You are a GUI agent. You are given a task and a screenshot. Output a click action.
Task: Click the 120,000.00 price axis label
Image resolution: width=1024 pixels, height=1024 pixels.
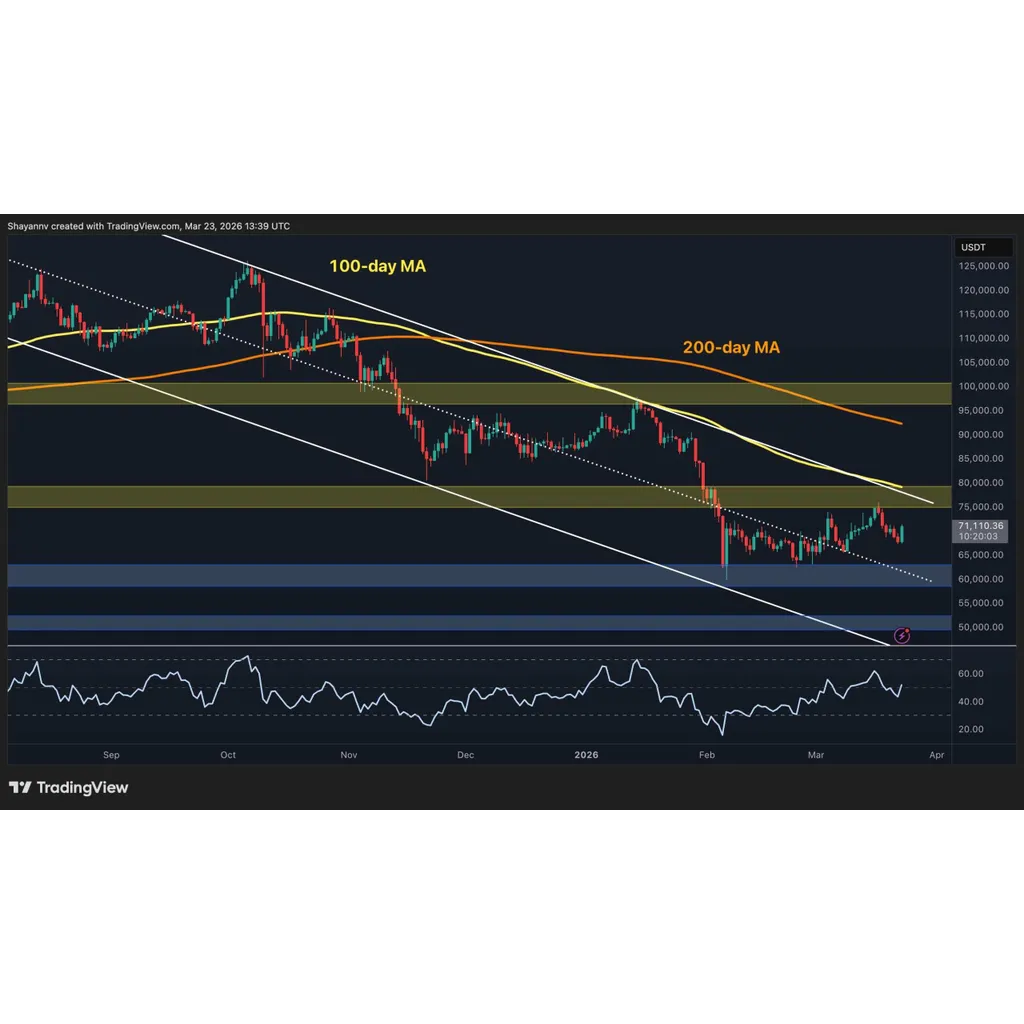pos(984,290)
